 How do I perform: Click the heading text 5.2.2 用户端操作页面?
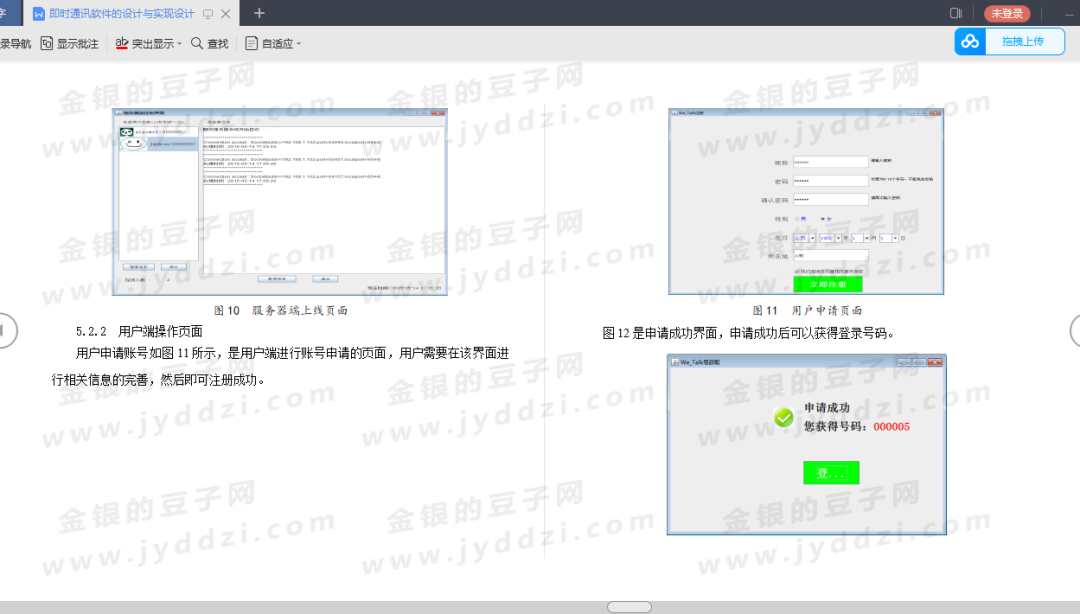(139, 331)
